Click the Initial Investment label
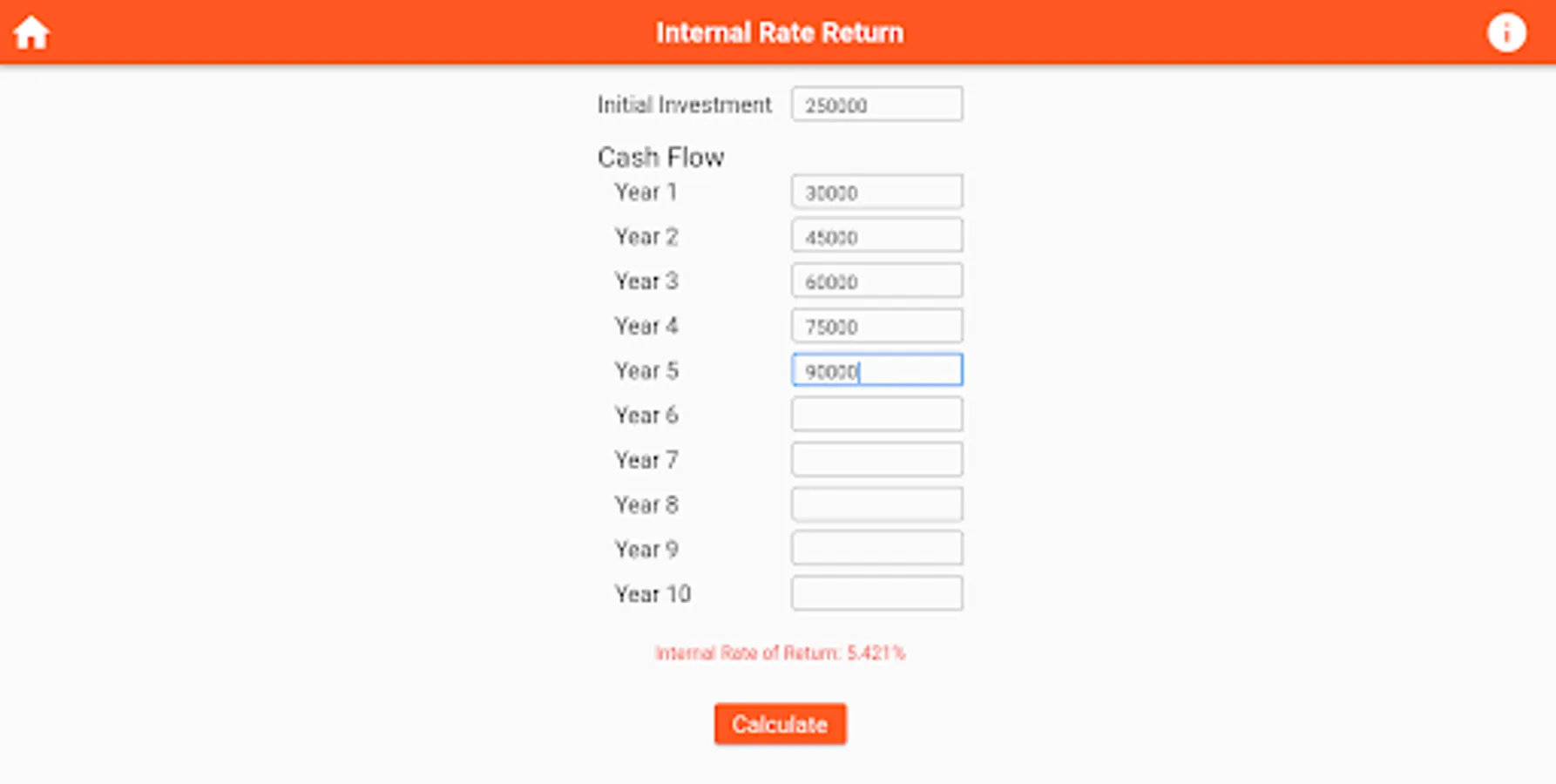 pyautogui.click(x=684, y=105)
